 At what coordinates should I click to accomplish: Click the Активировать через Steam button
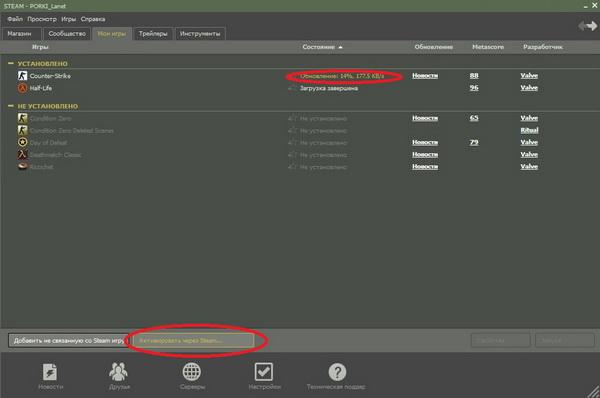coord(193,340)
